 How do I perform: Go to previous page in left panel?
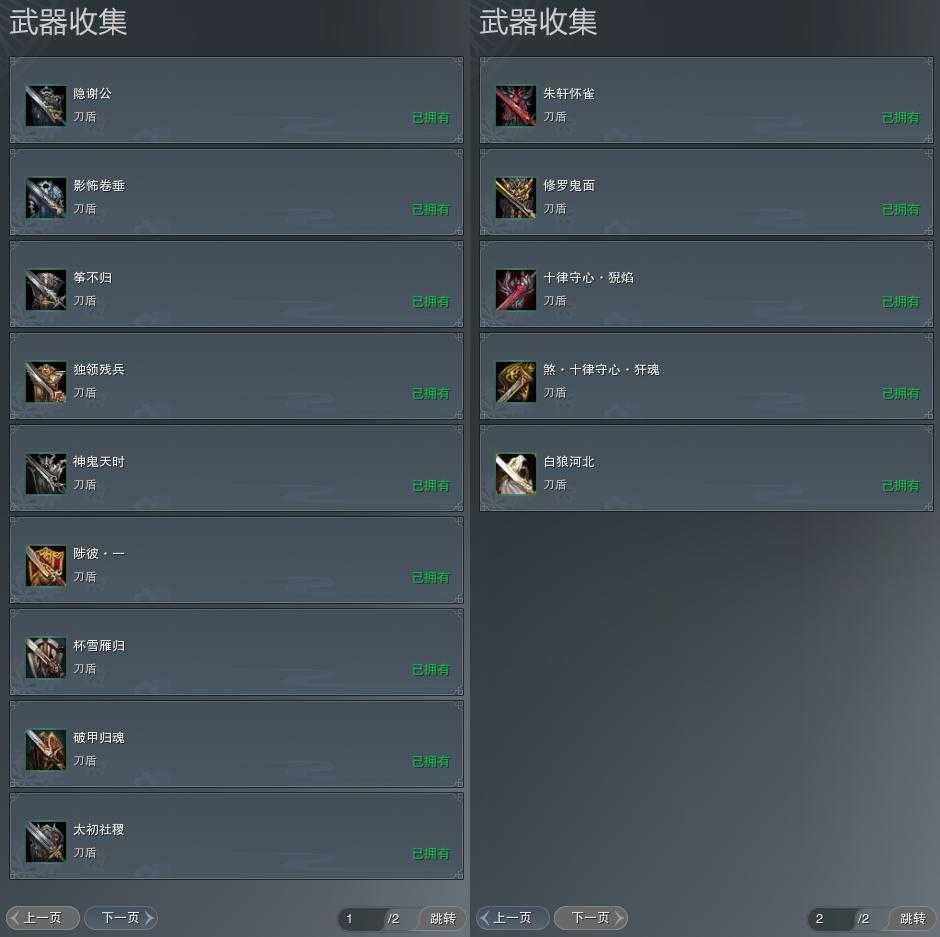43,918
